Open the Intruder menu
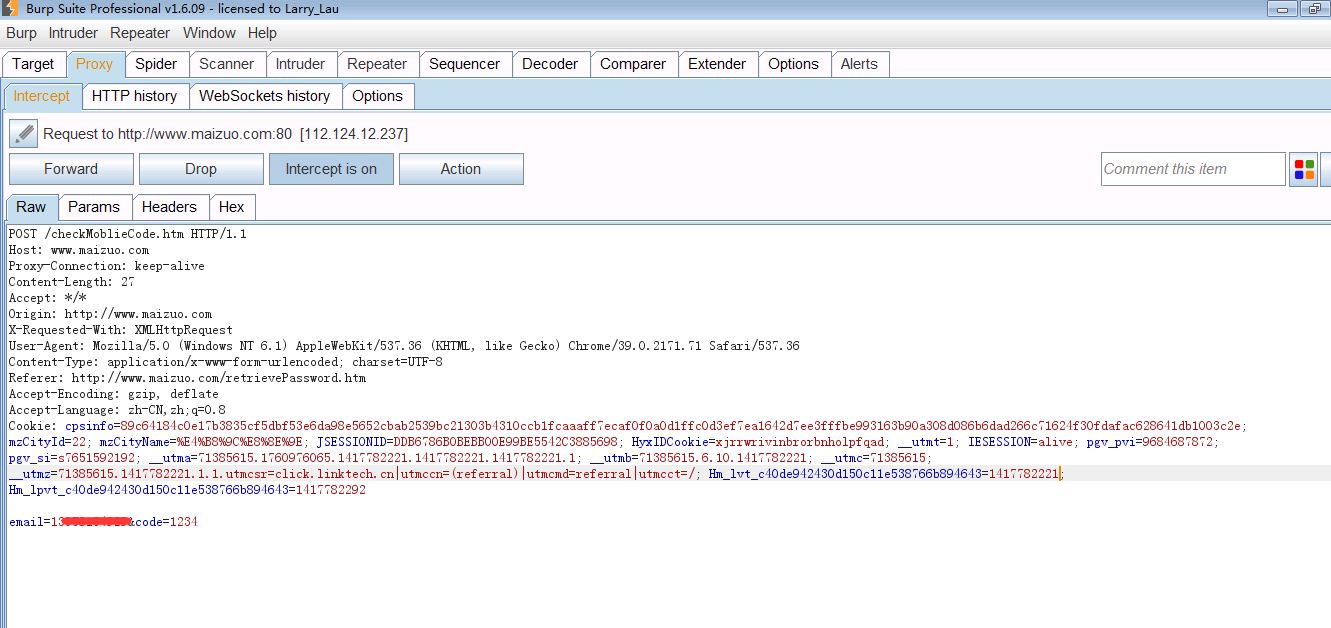The height and width of the screenshot is (628, 1331). pyautogui.click(x=73, y=33)
